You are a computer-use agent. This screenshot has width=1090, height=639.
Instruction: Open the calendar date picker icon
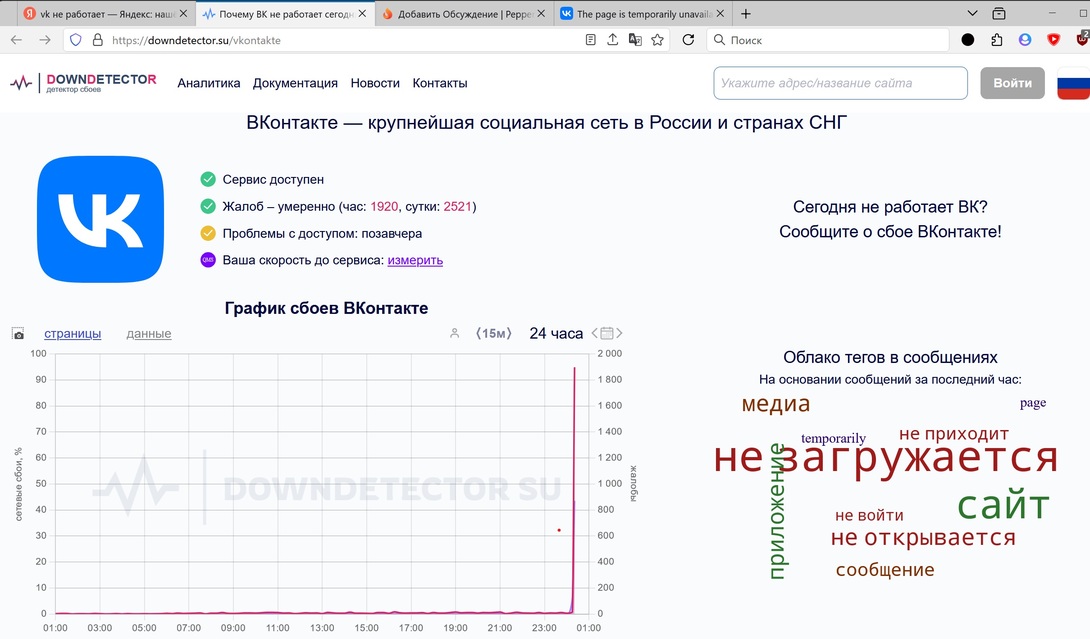(607, 333)
